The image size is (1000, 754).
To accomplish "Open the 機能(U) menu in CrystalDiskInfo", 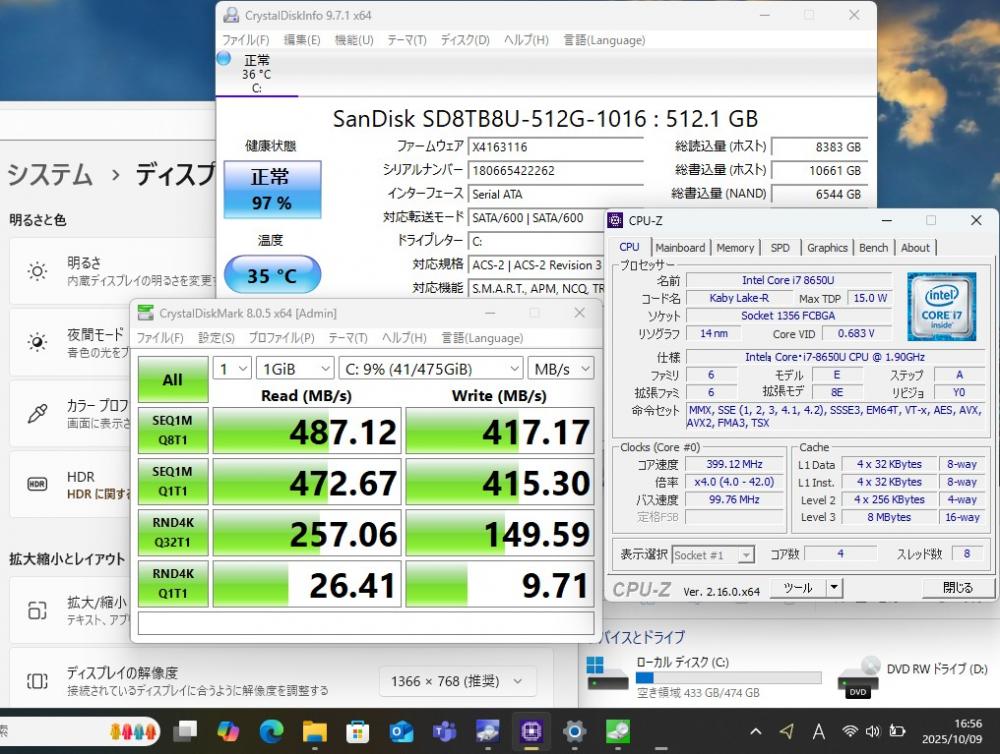I will (353, 40).
